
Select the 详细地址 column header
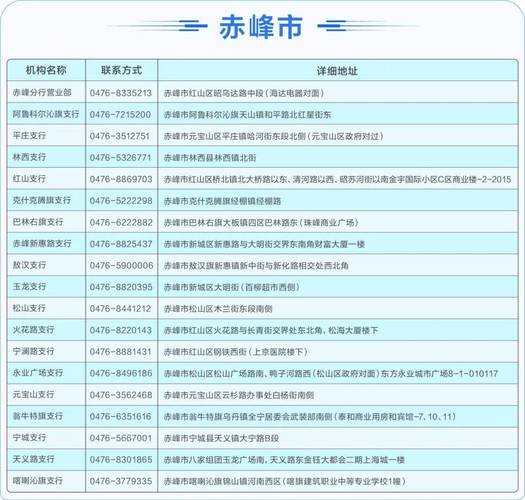click(x=337, y=71)
